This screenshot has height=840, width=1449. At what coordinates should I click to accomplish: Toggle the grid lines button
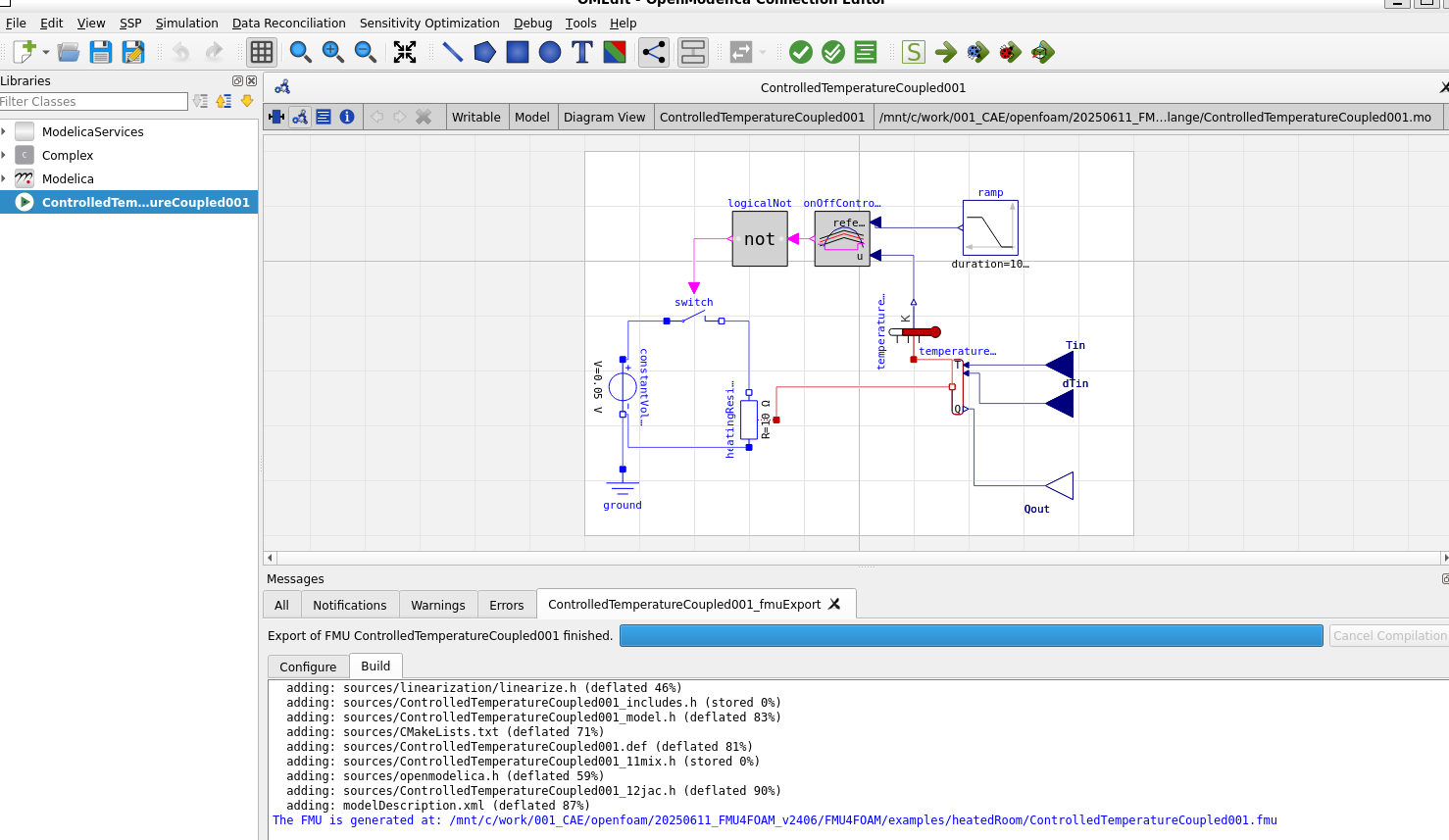[262, 52]
